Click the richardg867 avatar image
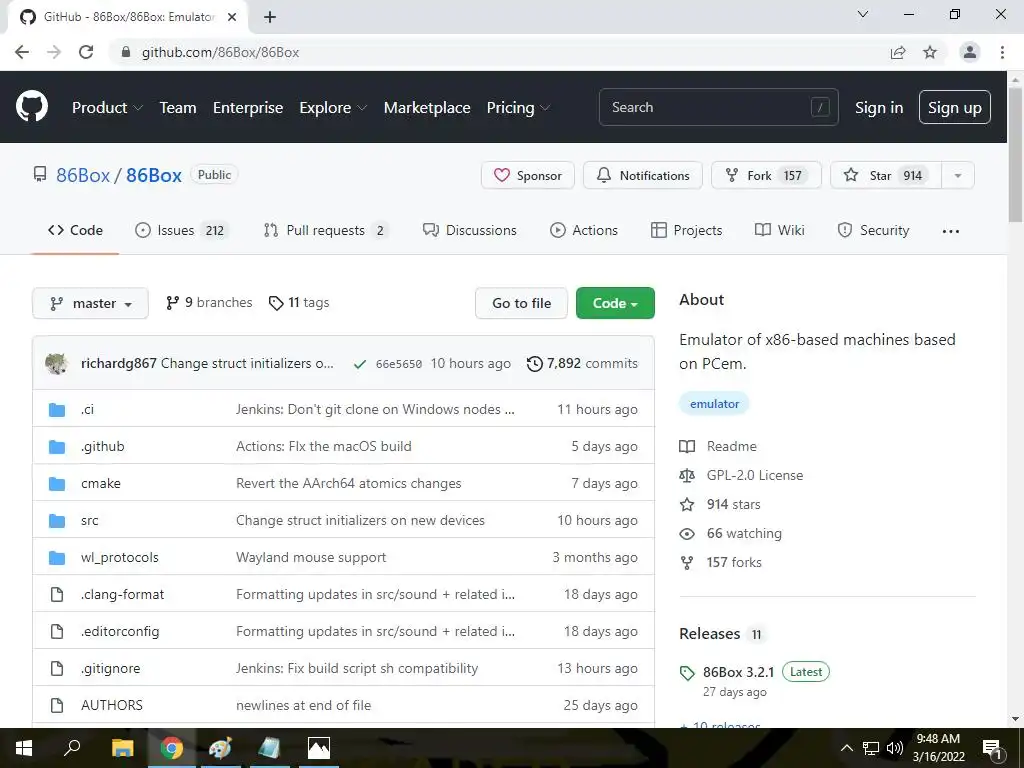 57,363
